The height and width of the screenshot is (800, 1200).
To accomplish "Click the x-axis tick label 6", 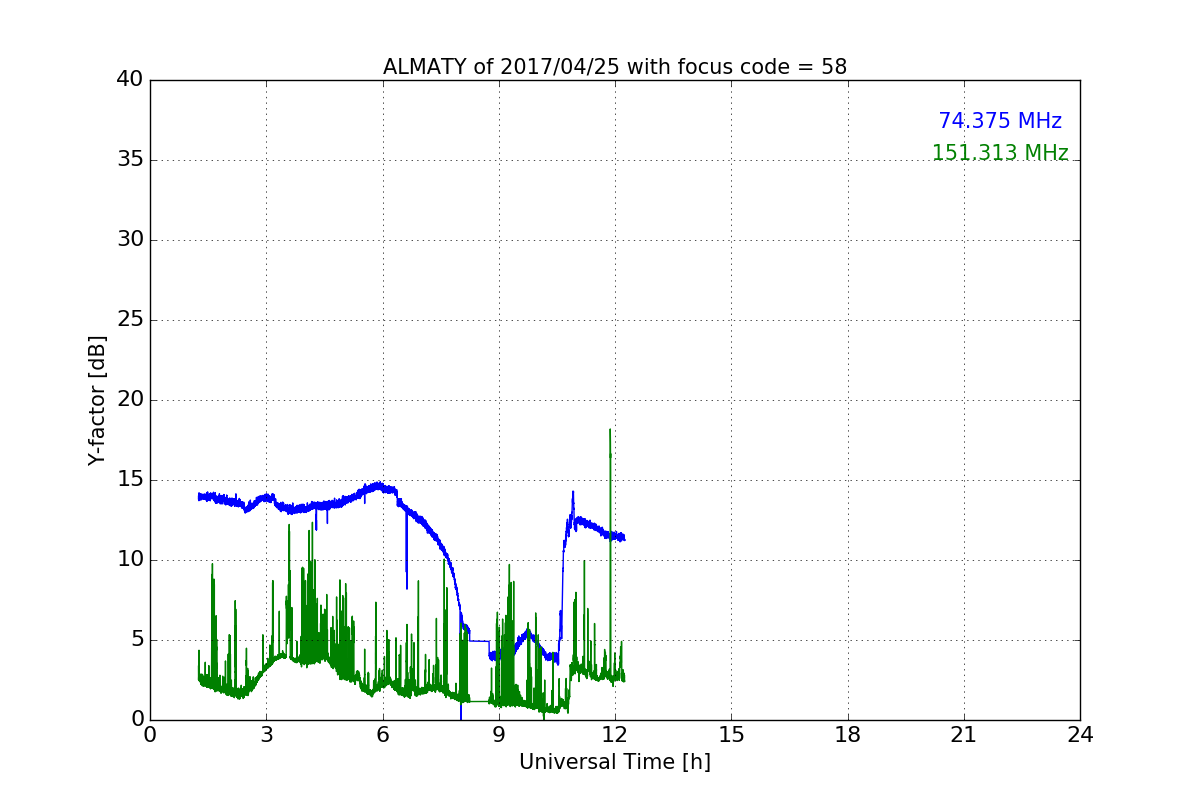I will (x=383, y=734).
